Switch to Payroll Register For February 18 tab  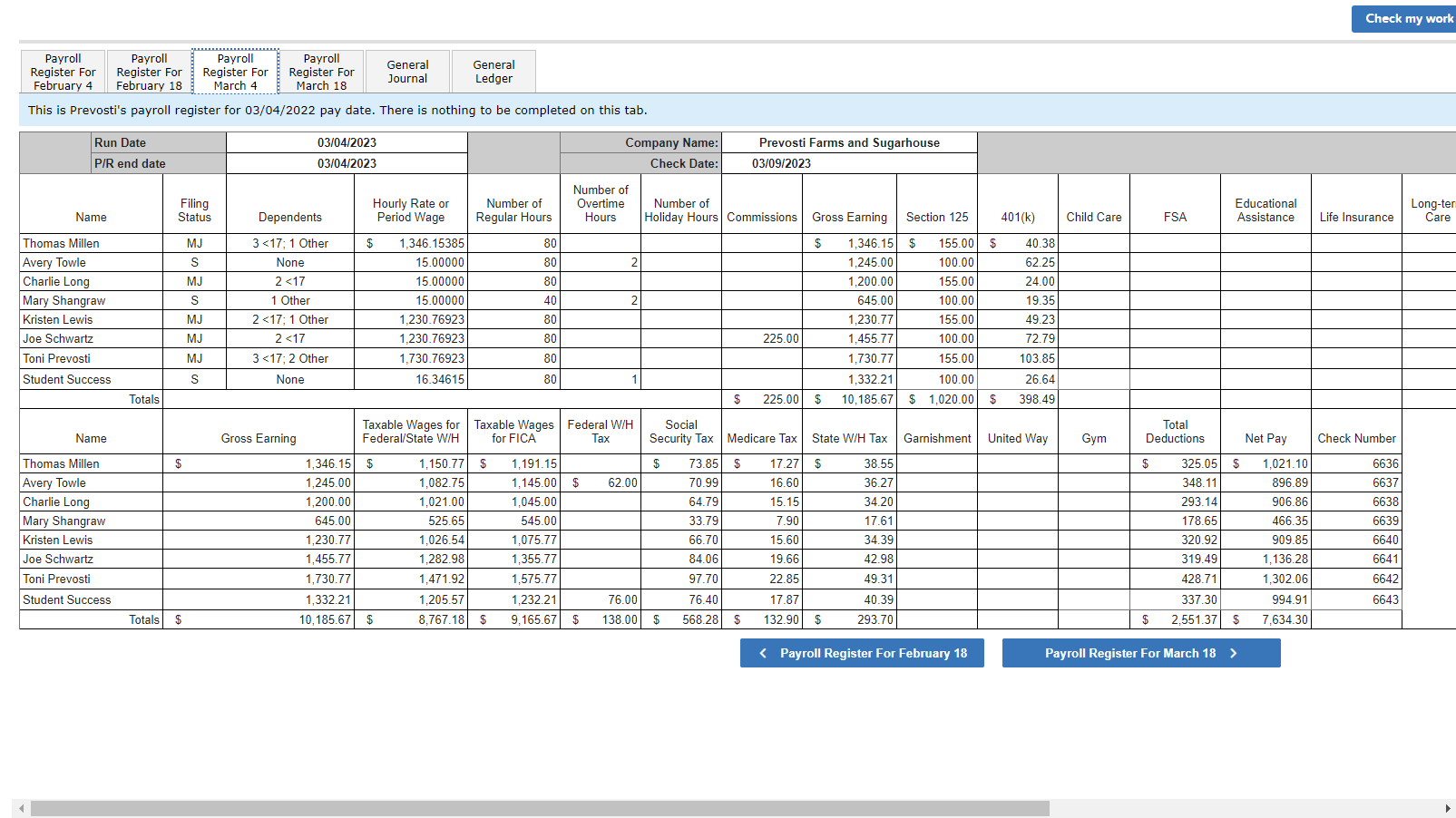point(149,72)
